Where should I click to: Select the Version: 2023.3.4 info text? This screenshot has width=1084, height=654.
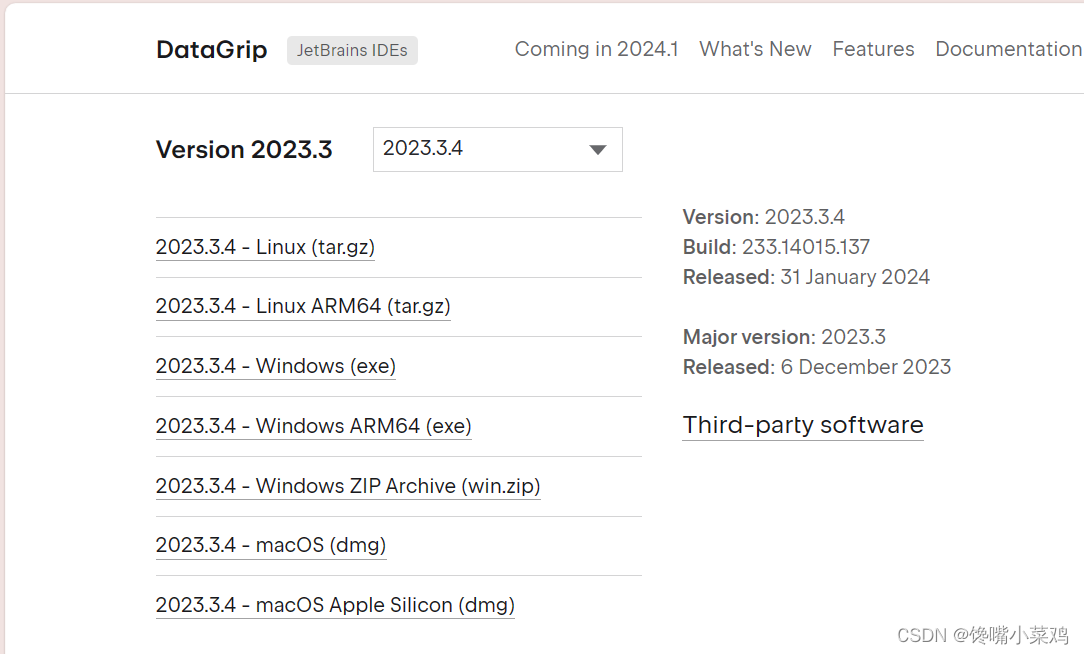pos(763,217)
